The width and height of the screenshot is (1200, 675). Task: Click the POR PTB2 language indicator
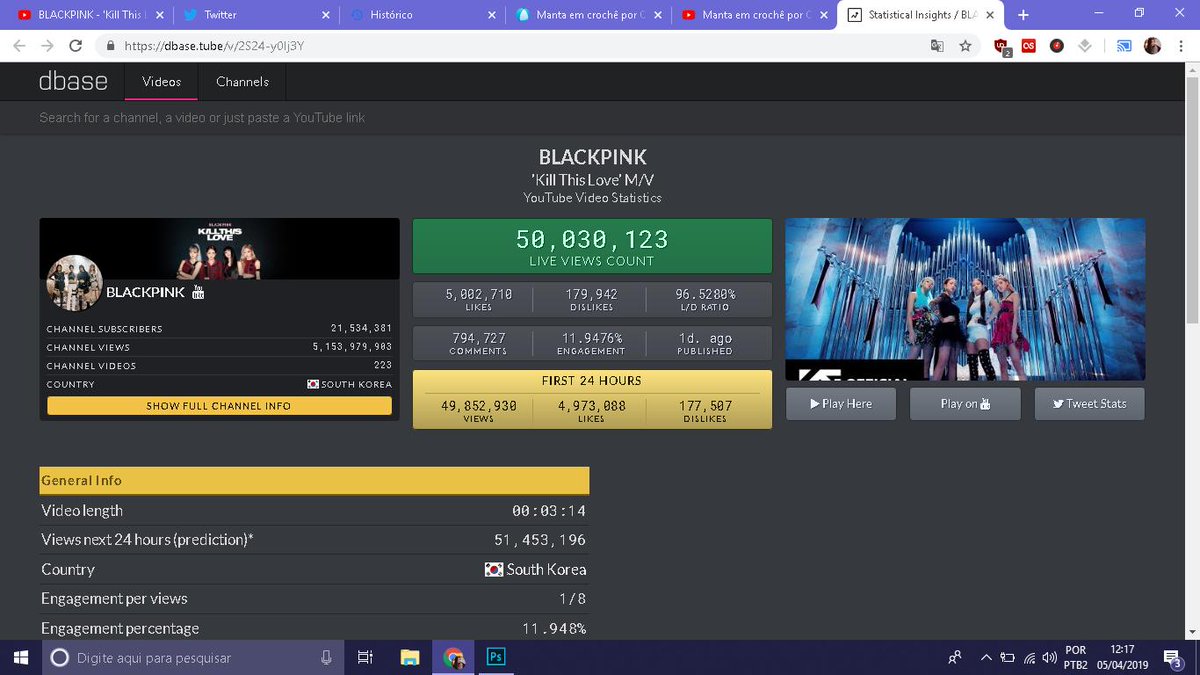click(x=1075, y=657)
